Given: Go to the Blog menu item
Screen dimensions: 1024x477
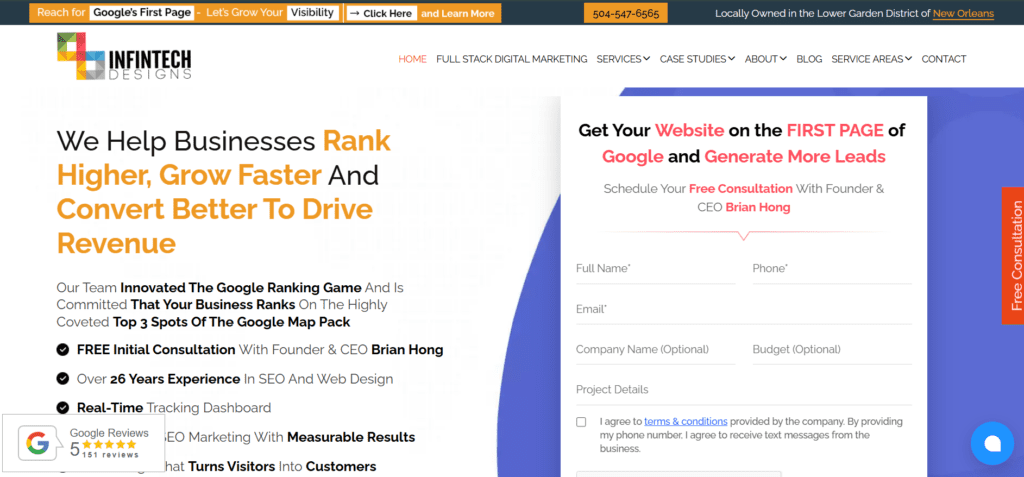Looking at the screenshot, I should 809,59.
